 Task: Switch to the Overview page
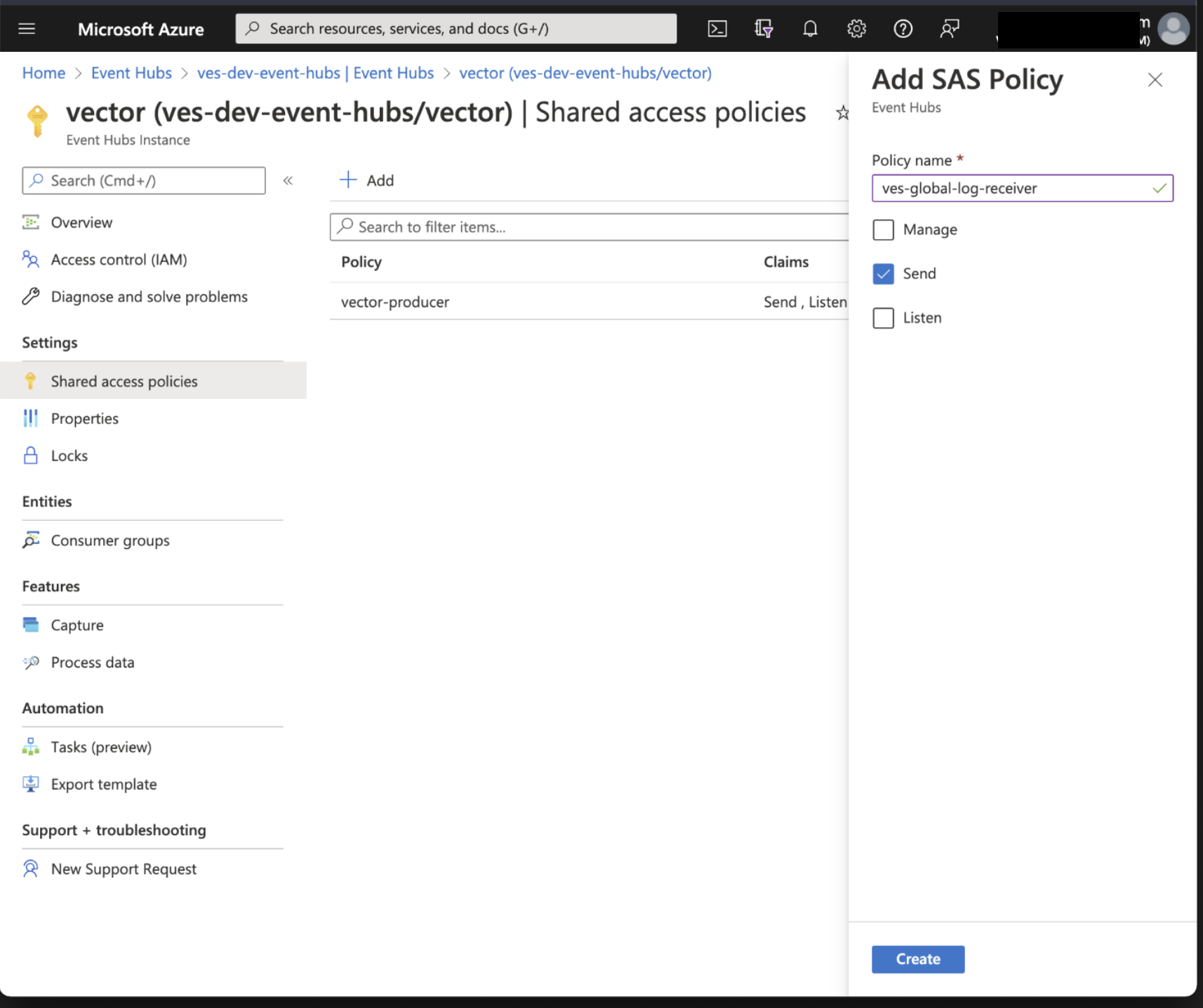81,222
